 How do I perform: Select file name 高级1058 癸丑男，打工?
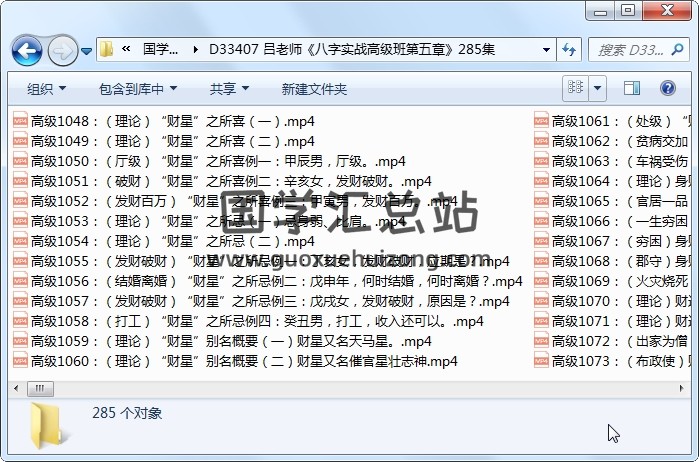pos(257,322)
